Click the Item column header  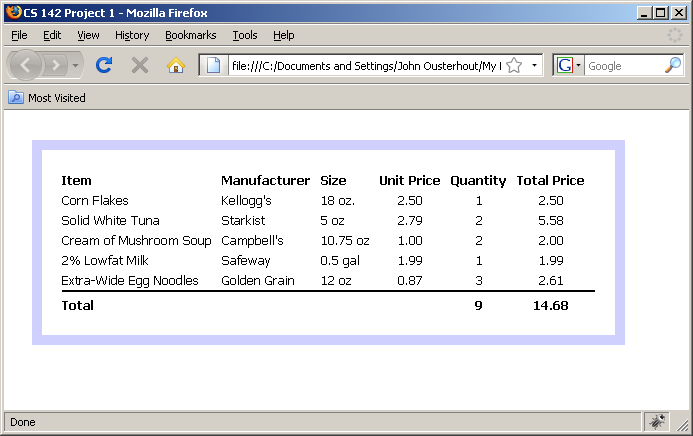(76, 180)
